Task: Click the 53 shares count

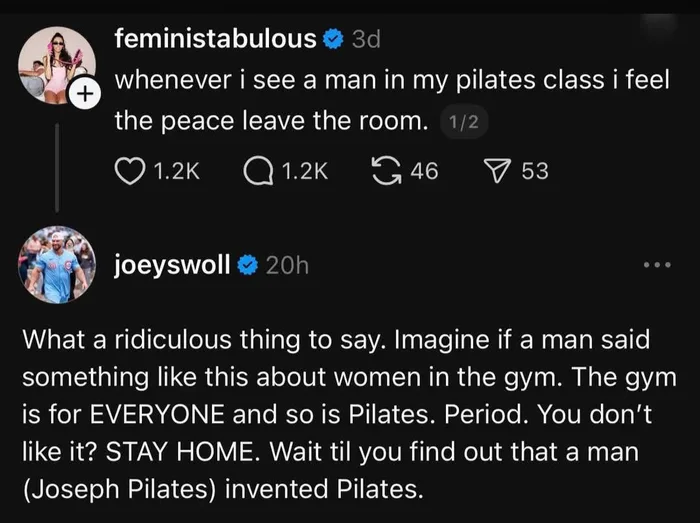Action: [535, 171]
